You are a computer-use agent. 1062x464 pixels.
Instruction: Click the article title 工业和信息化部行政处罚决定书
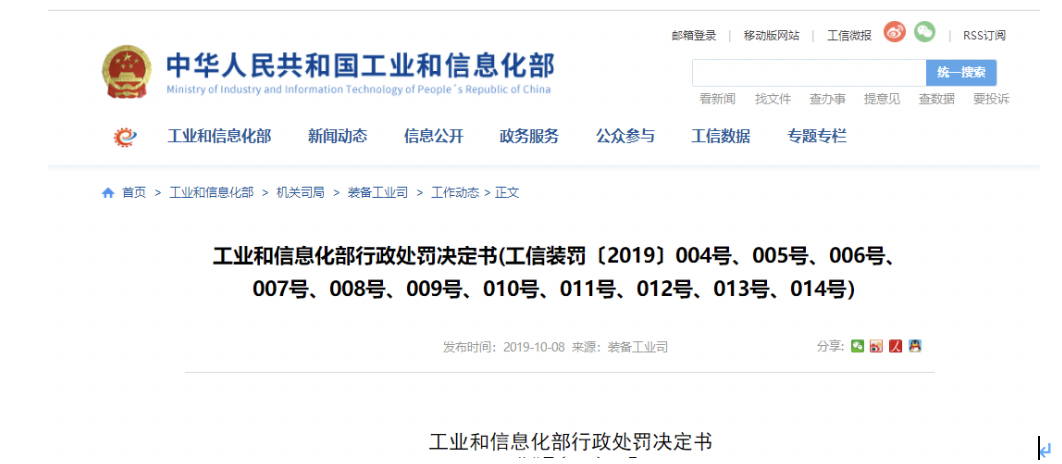click(555, 273)
